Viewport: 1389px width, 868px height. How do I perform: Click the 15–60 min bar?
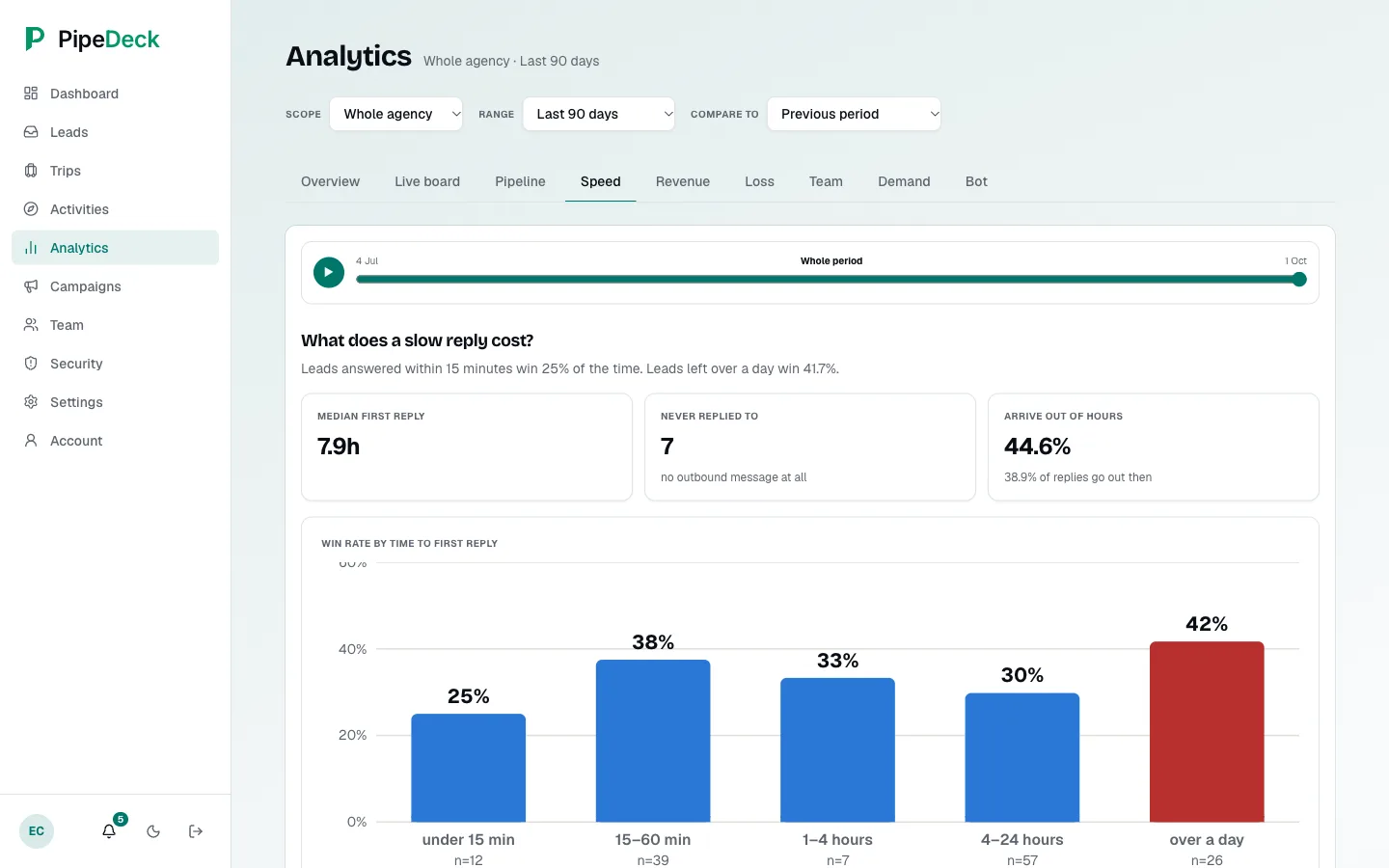coord(653,741)
